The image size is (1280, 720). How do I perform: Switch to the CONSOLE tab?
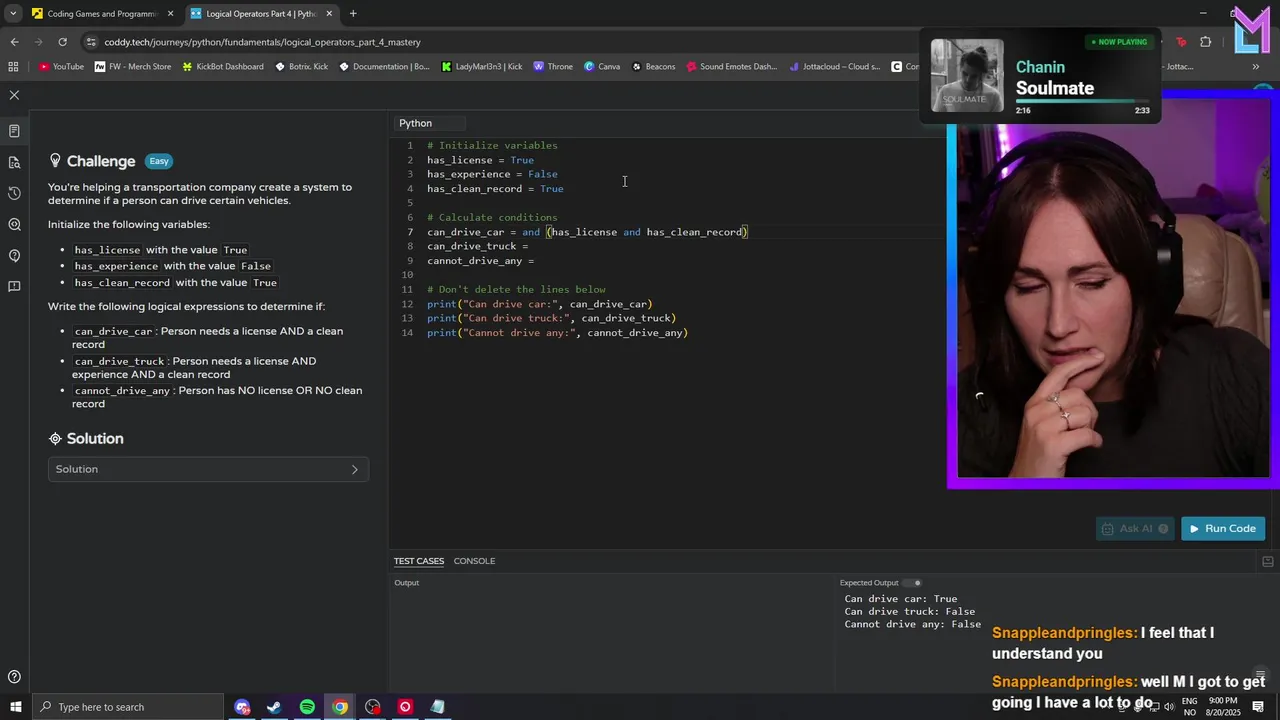click(474, 561)
